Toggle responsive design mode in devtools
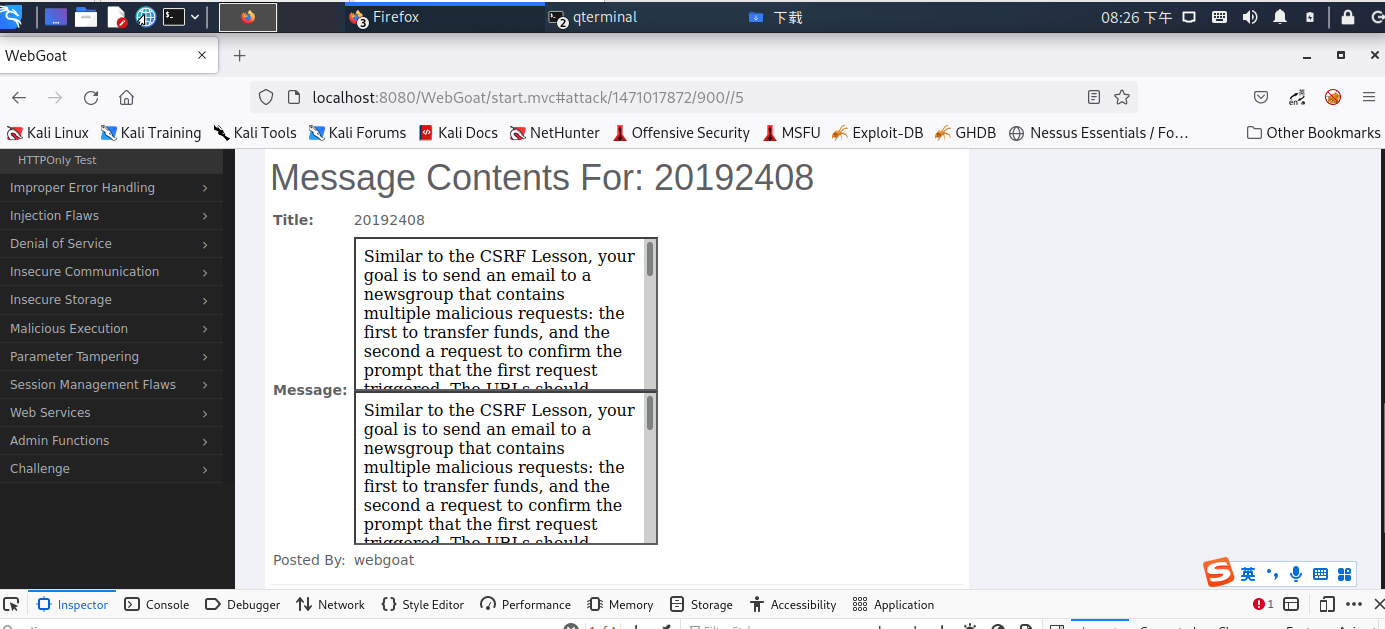The image size is (1385, 629). pyautogui.click(x=1327, y=604)
